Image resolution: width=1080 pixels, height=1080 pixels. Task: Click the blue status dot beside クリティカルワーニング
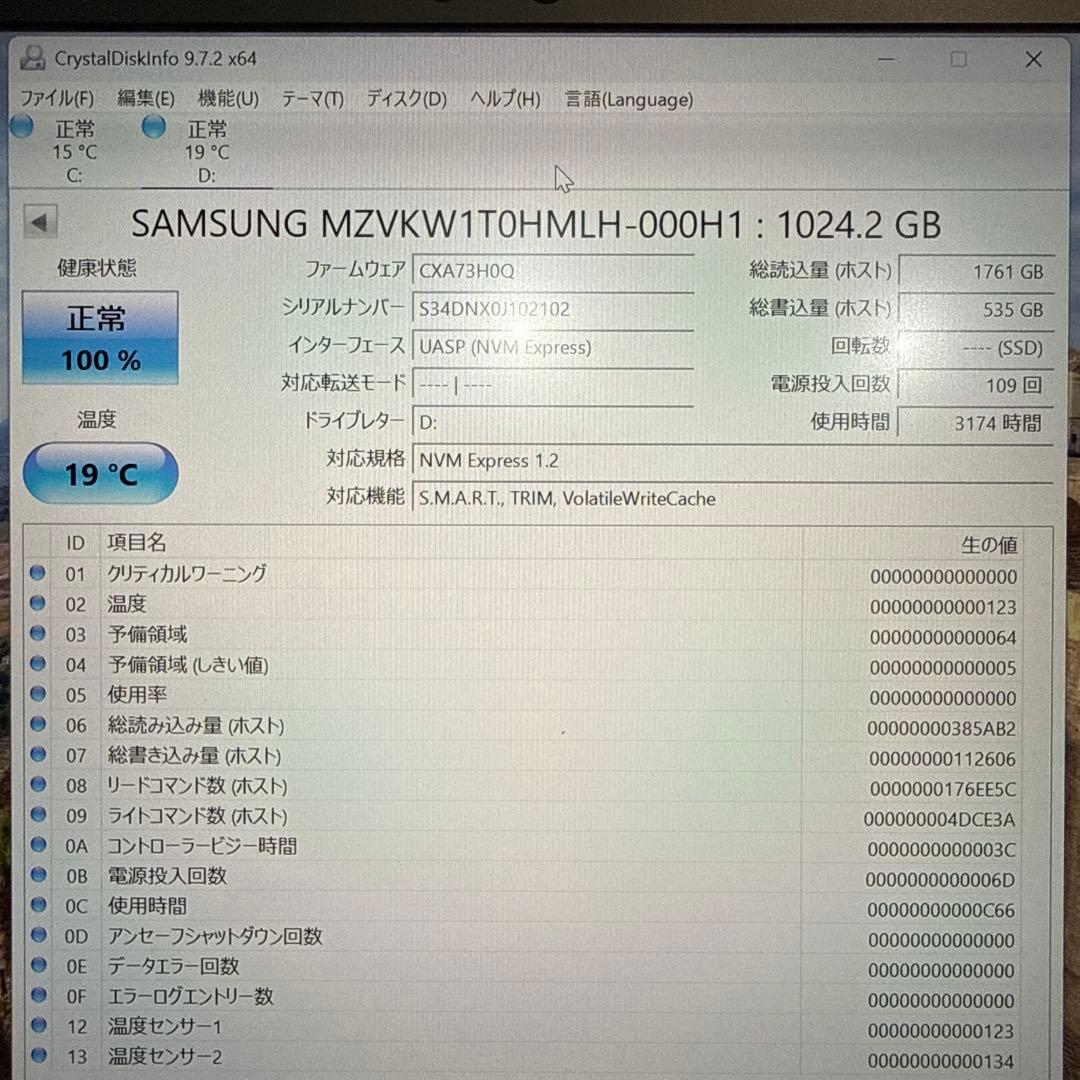coord(37,572)
